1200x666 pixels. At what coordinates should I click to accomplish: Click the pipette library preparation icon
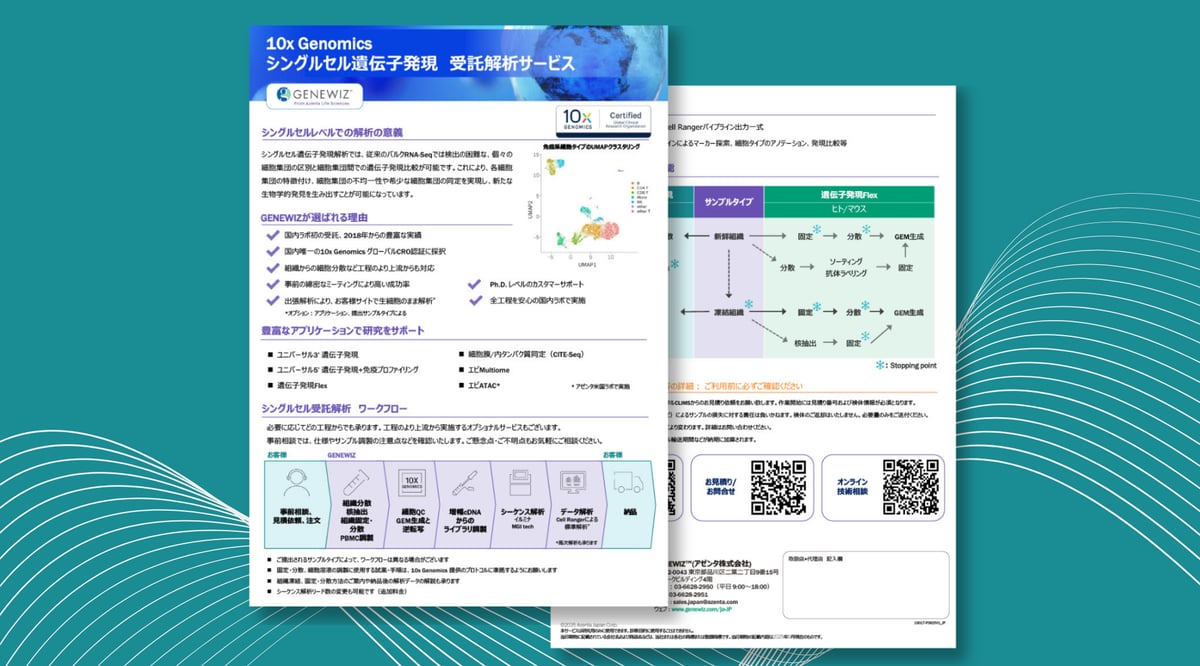[466, 483]
